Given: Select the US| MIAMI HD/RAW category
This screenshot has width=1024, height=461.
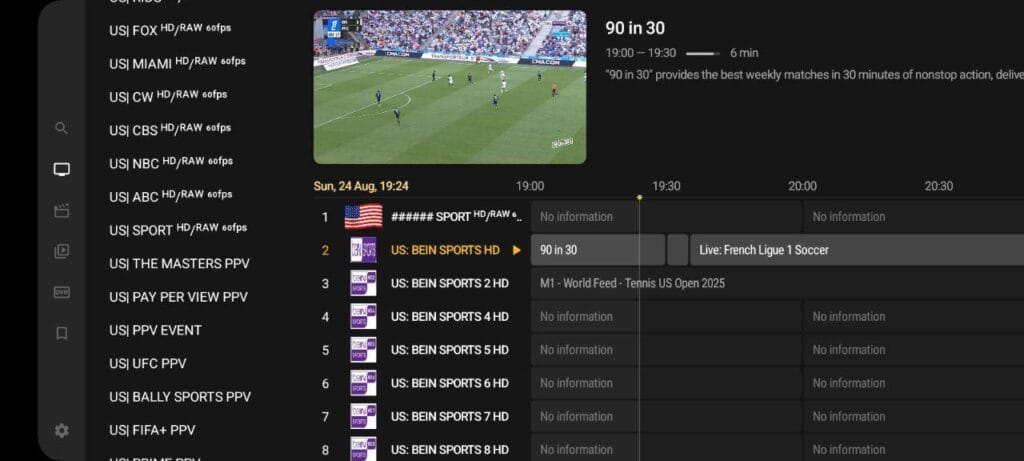Looking at the screenshot, I should point(177,63).
